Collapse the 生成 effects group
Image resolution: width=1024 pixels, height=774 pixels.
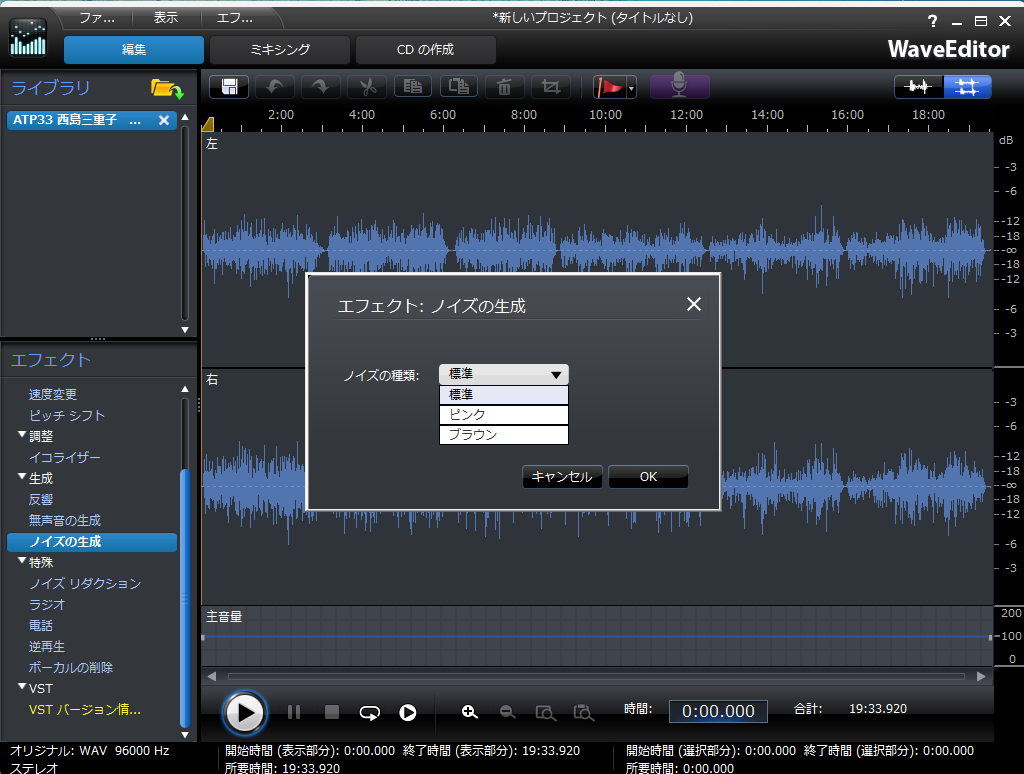(x=22, y=478)
